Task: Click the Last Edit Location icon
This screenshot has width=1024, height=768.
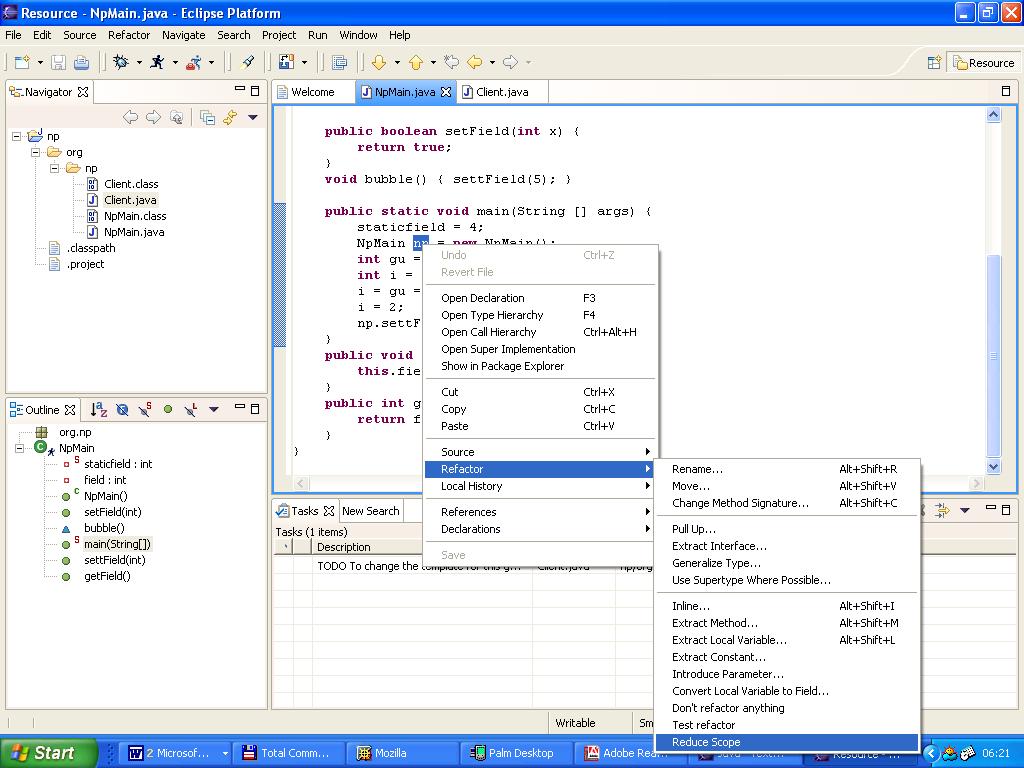Action: pyautogui.click(x=451, y=62)
